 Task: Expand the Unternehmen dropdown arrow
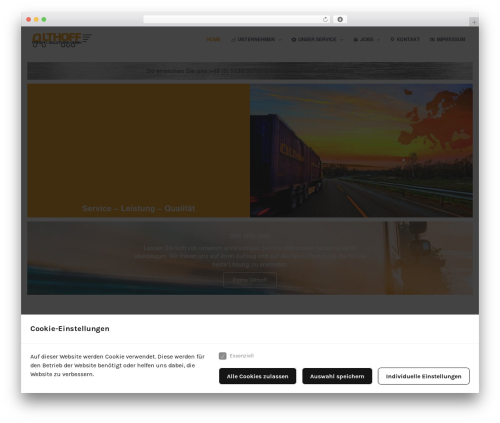point(280,40)
